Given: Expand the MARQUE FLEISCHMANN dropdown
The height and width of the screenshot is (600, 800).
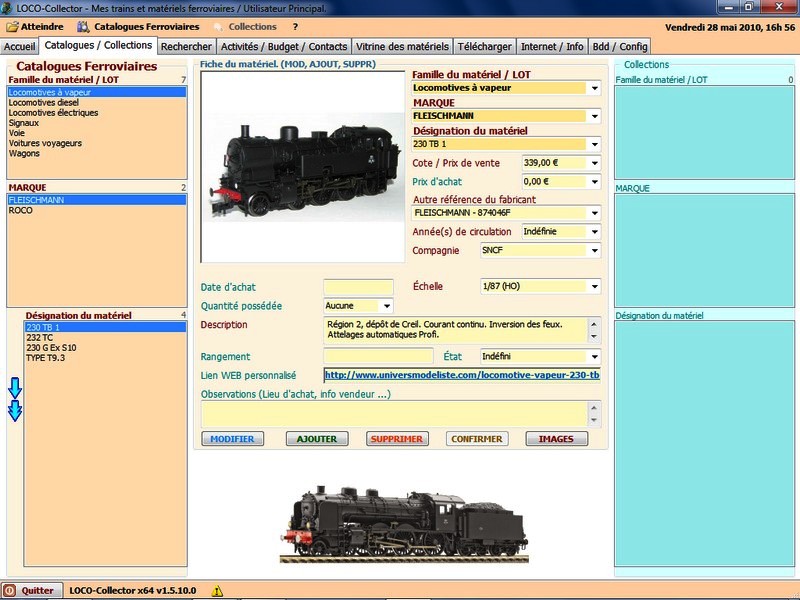Looking at the screenshot, I should 594,116.
